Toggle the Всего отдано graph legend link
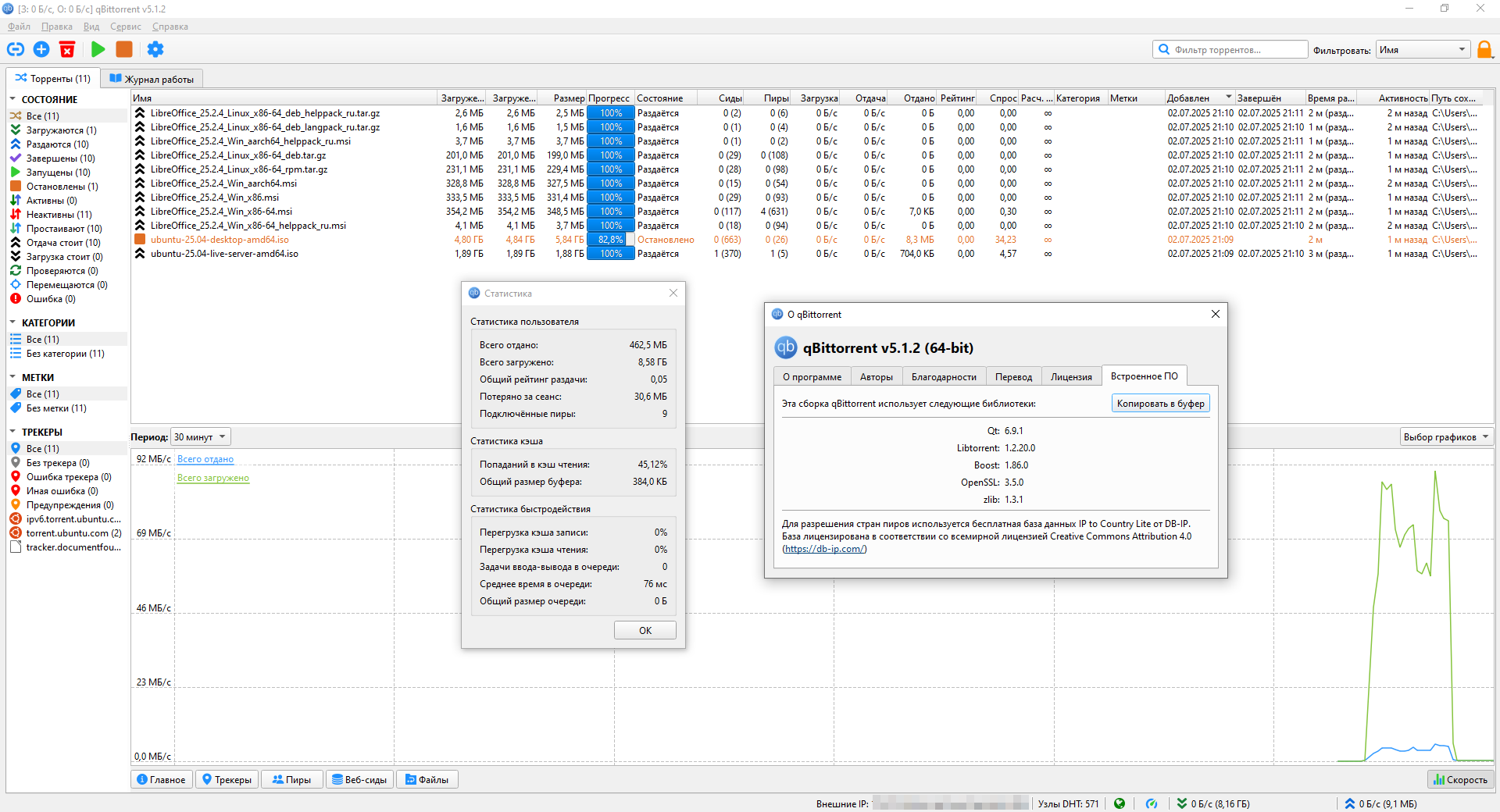The width and height of the screenshot is (1500, 812). coord(205,459)
